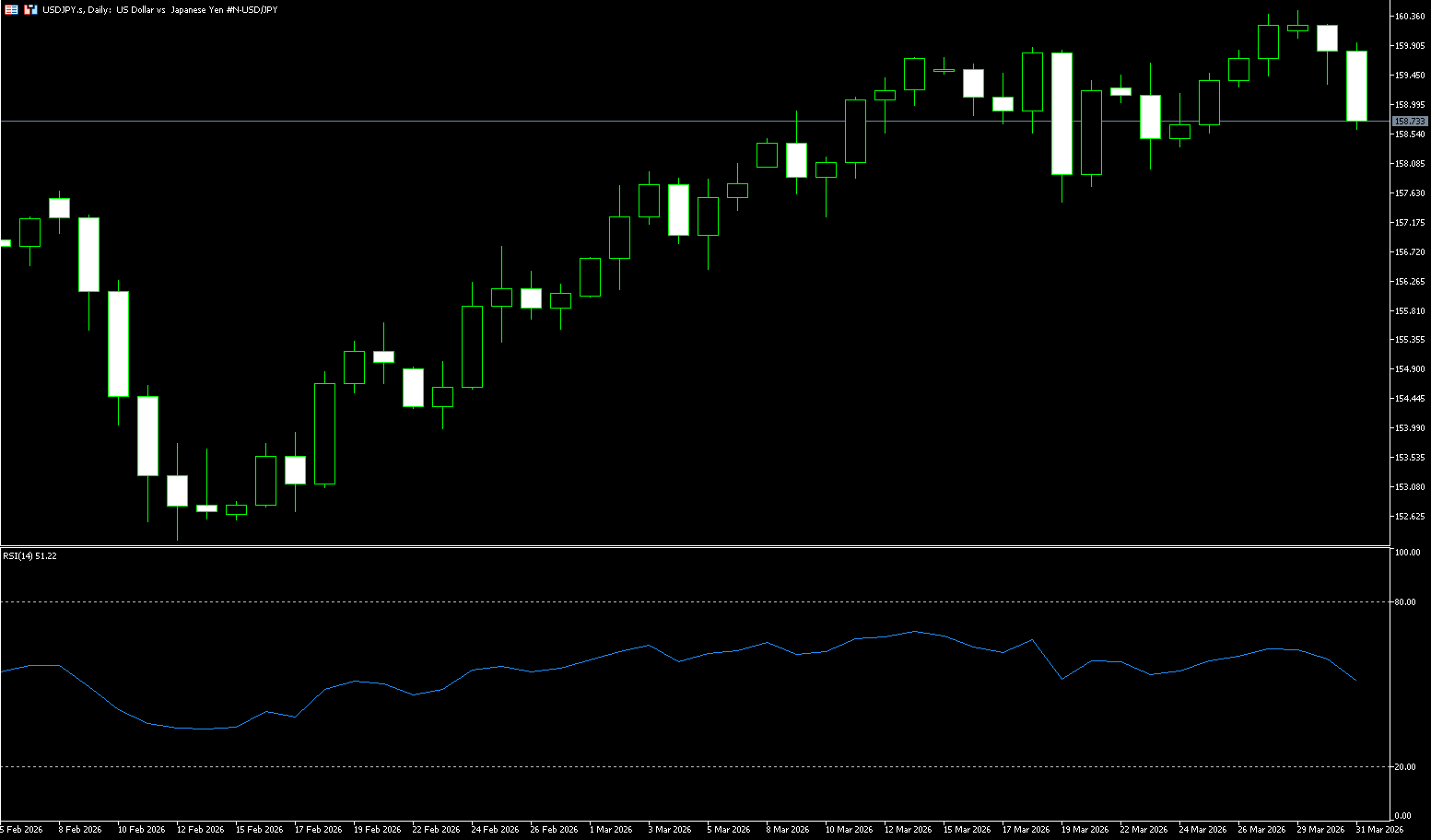Select the last candle on 31 Mar
Viewport: 1431px width, 840px height.
click(x=1356, y=86)
